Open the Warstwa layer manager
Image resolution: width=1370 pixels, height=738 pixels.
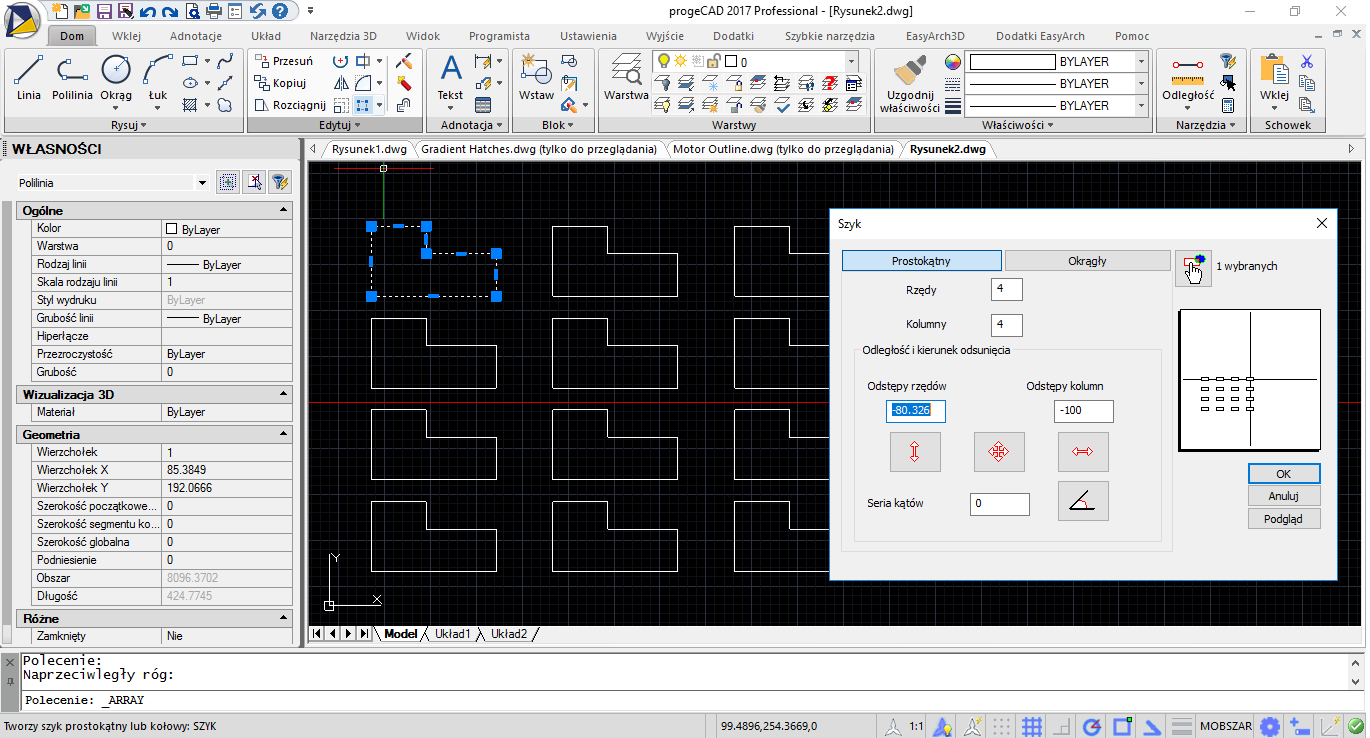point(626,78)
